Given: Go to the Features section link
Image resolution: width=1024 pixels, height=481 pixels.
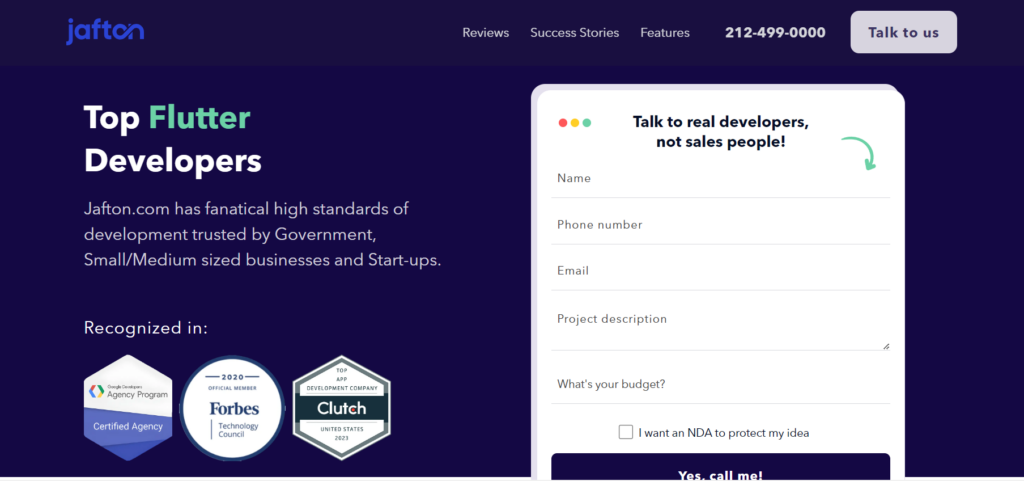Looking at the screenshot, I should click(665, 33).
